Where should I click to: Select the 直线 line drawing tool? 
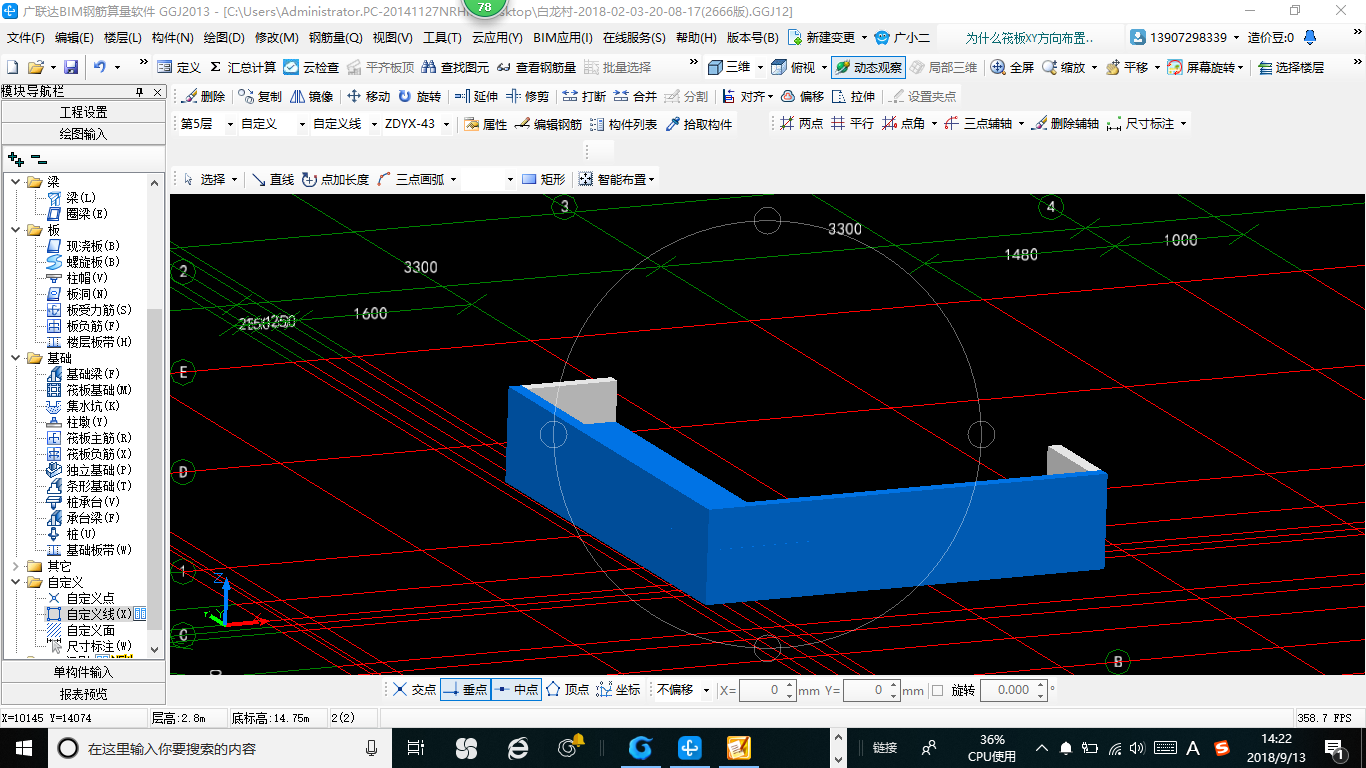(x=272, y=179)
